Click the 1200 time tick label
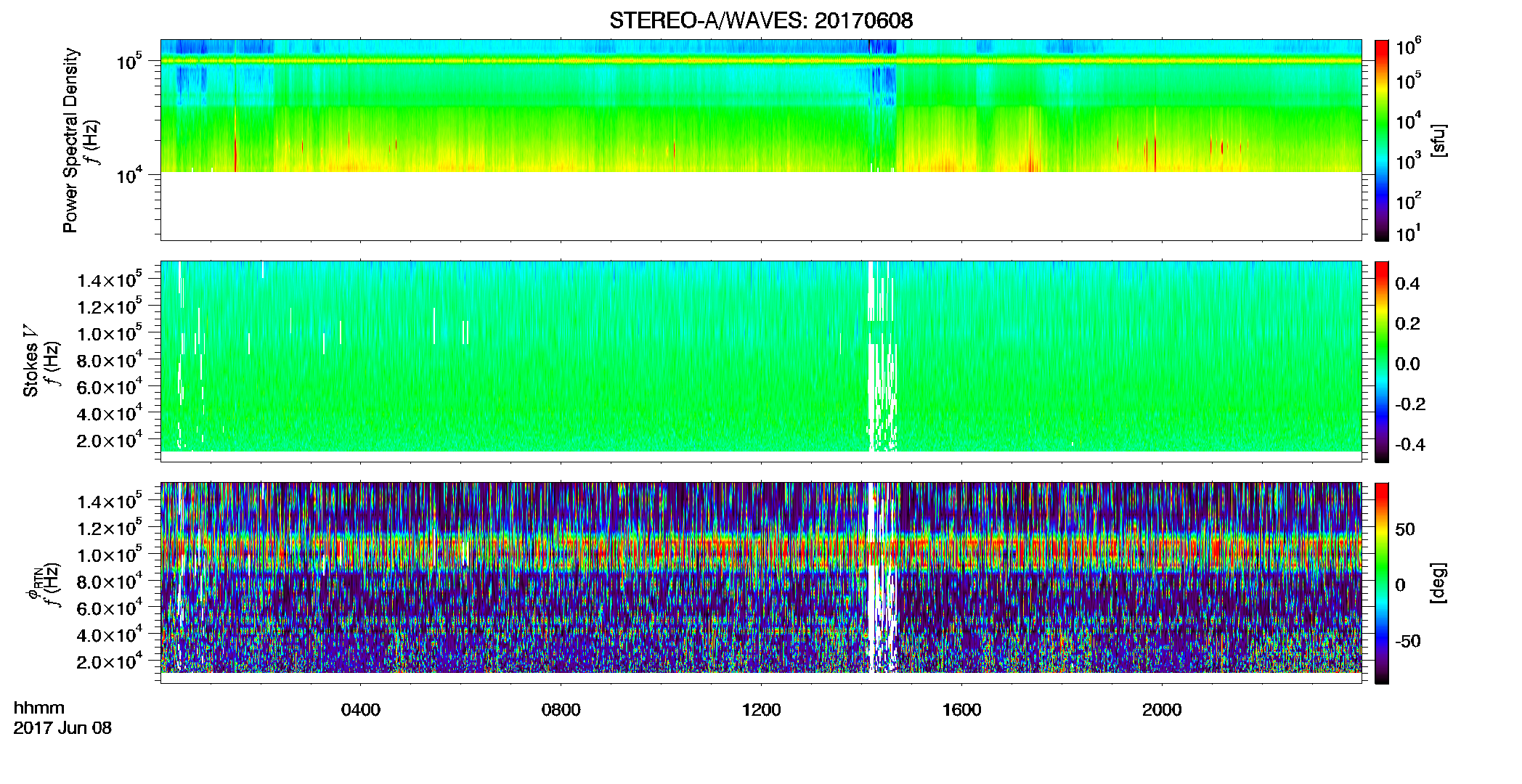The image size is (1522, 784). [762, 710]
